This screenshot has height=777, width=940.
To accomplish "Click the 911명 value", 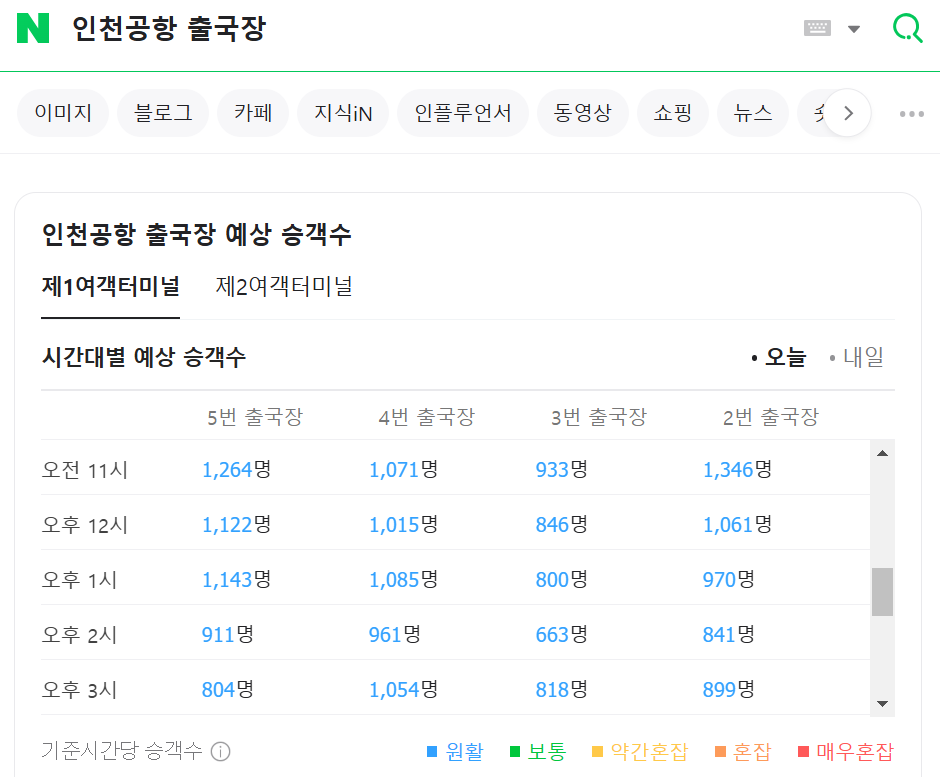I will point(228,634).
